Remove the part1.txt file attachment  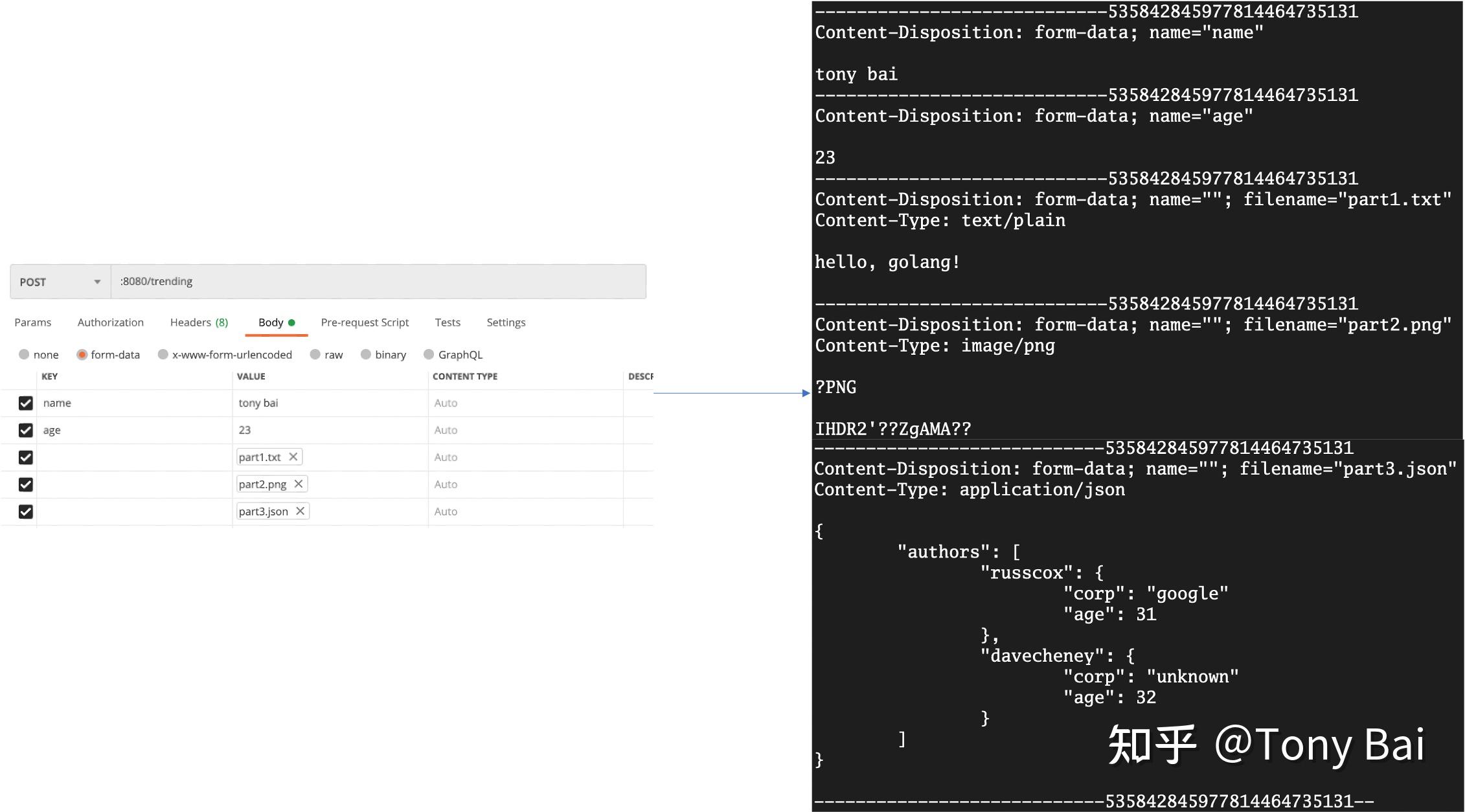tap(293, 457)
